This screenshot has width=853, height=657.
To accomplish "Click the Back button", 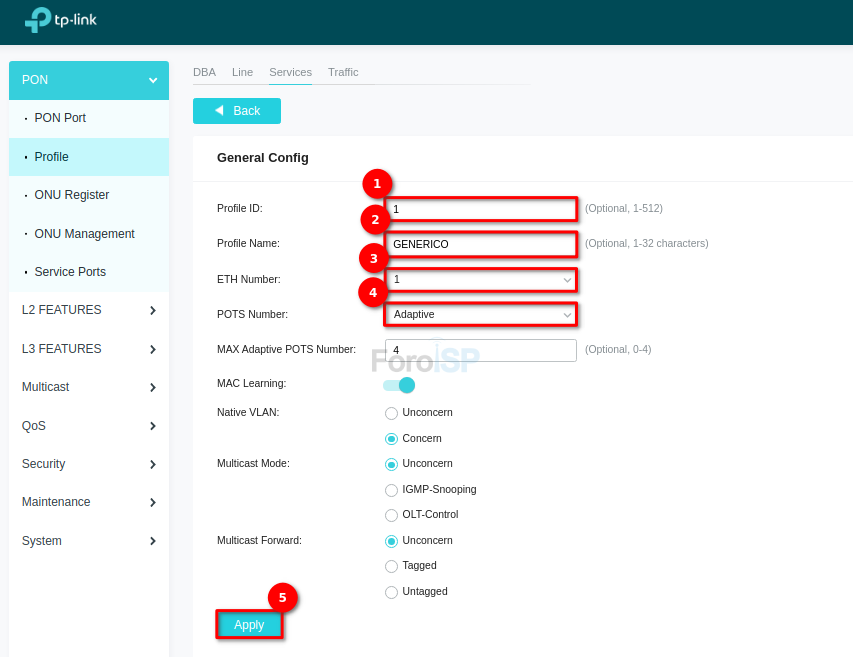I will pyautogui.click(x=237, y=111).
